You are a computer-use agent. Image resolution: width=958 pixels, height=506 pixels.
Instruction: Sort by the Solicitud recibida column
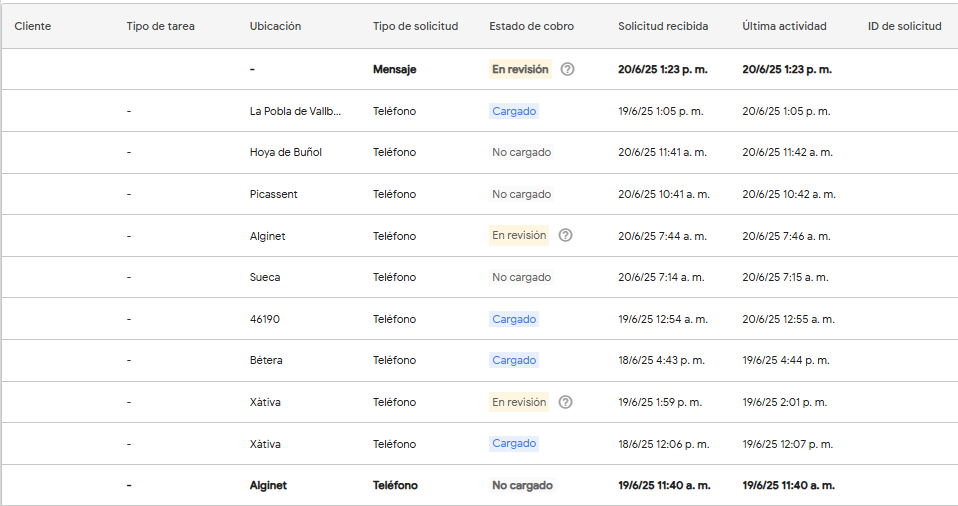[663, 26]
